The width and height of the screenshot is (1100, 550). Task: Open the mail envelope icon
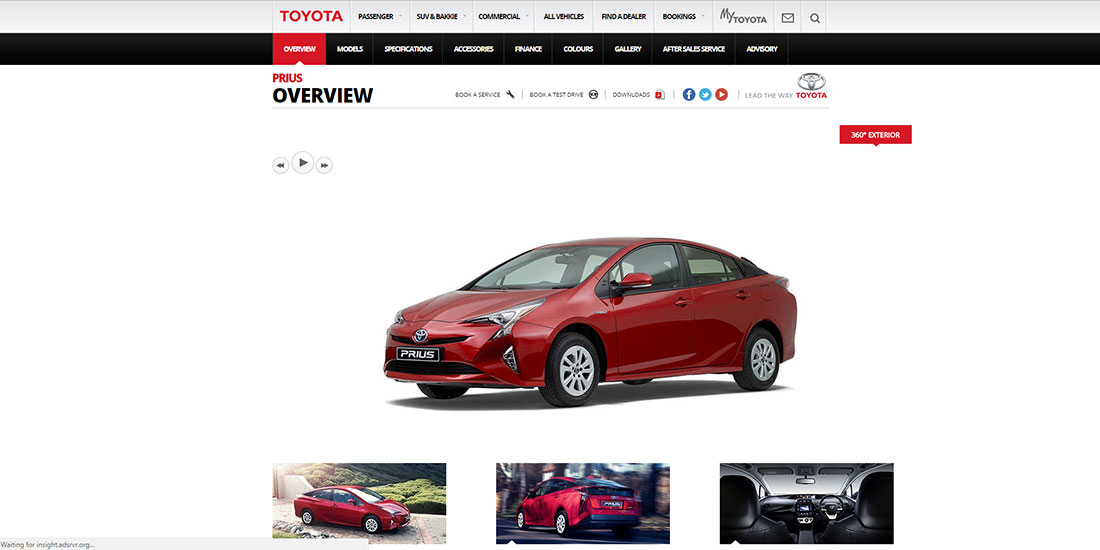point(788,18)
